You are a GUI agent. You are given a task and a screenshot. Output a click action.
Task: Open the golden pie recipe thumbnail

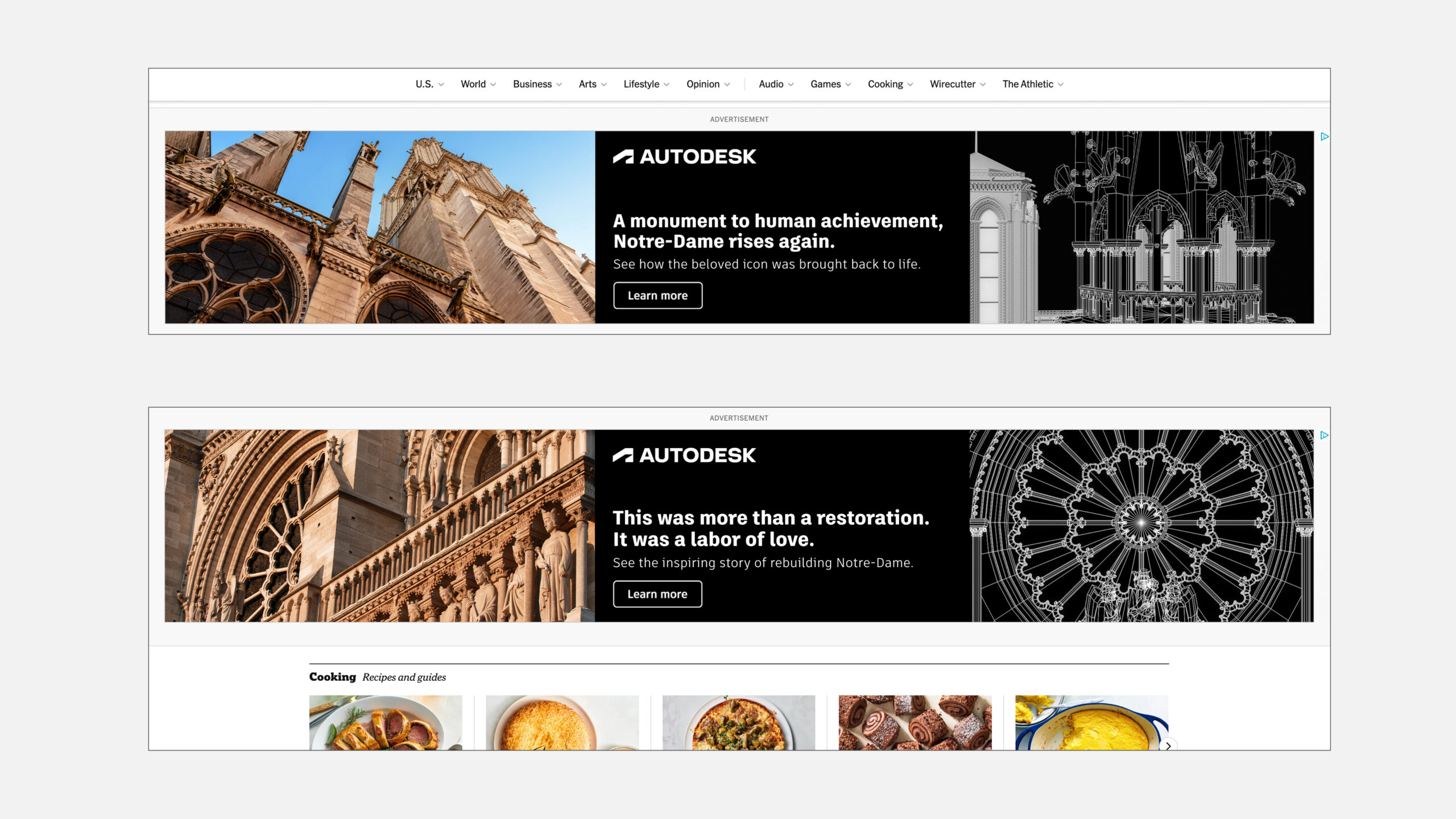coord(562,722)
